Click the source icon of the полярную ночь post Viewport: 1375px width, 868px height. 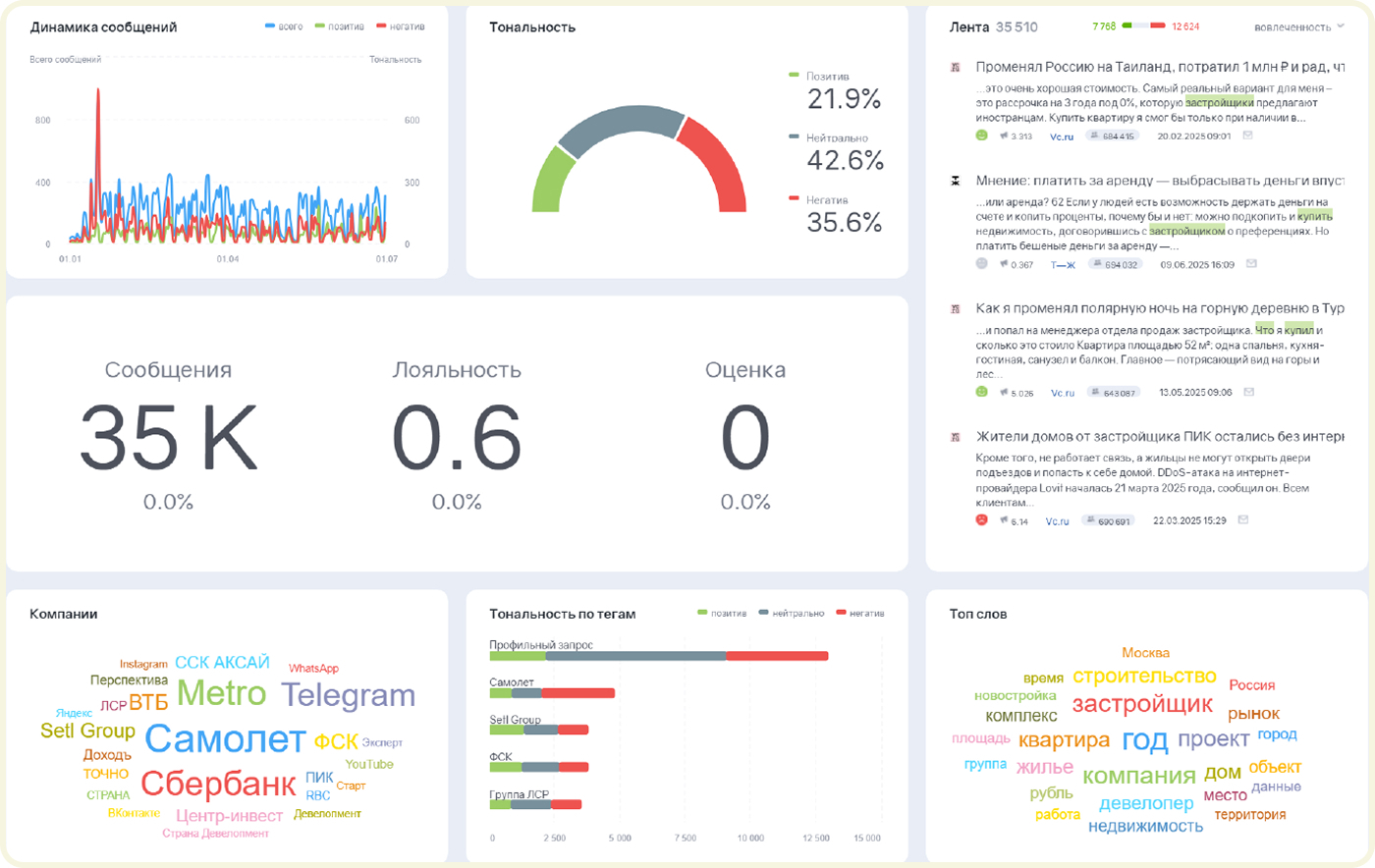coord(955,308)
